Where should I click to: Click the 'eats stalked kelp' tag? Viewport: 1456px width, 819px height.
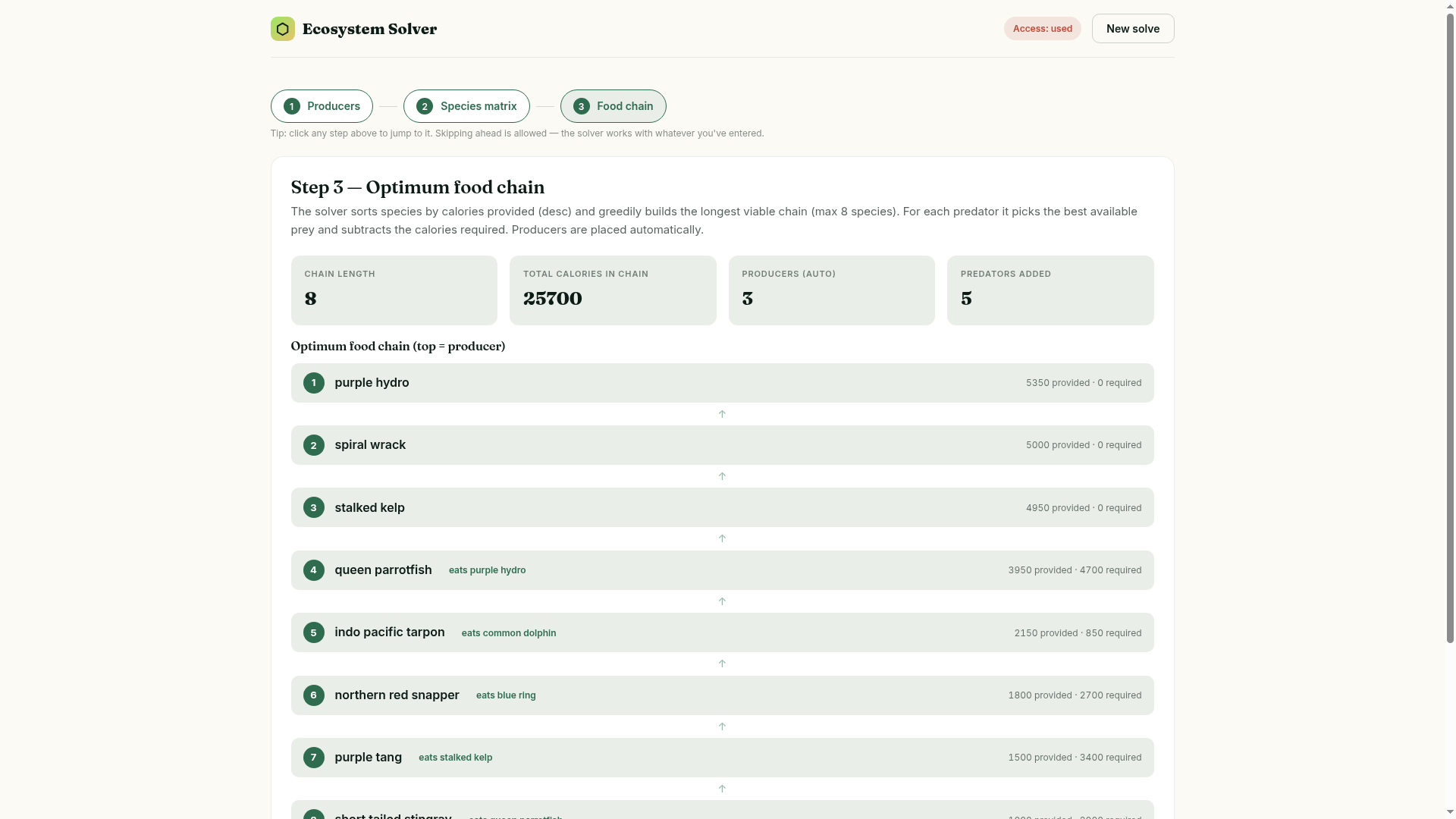pyautogui.click(x=455, y=758)
